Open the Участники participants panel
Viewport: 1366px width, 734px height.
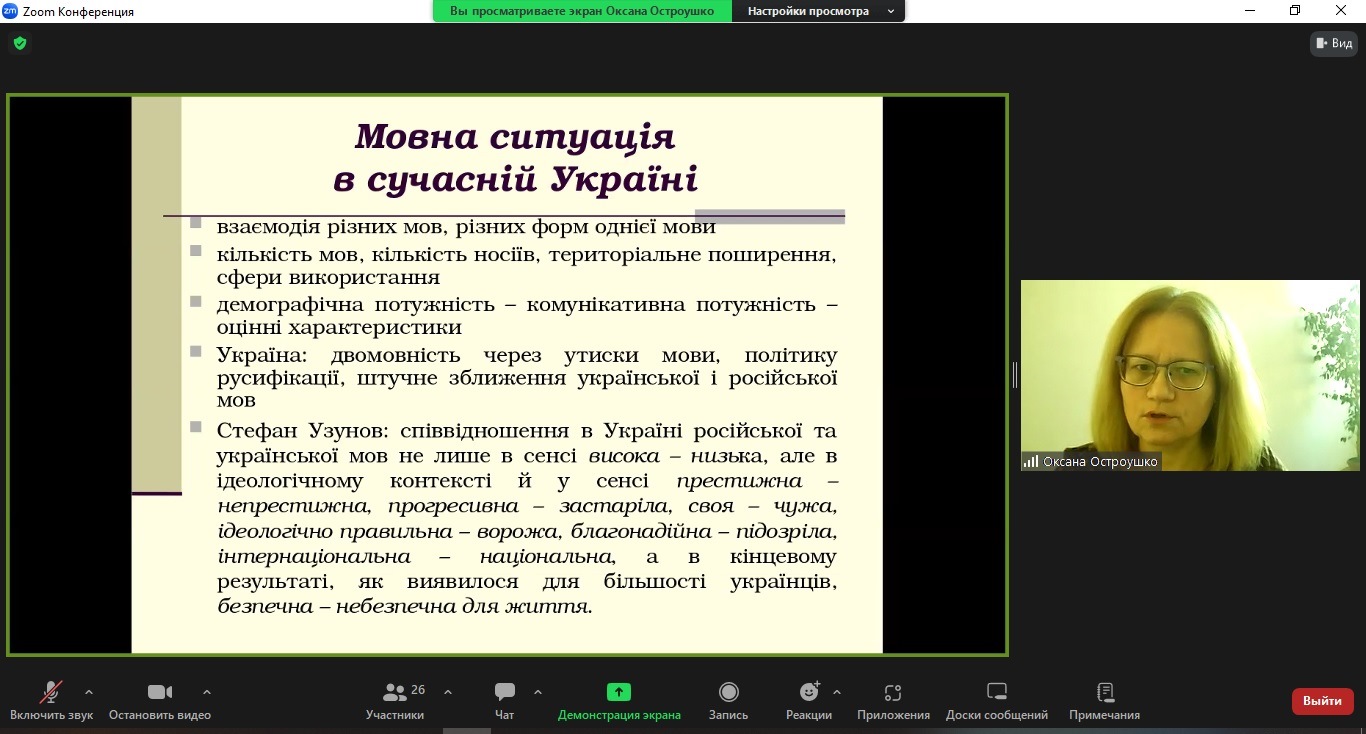(395, 693)
